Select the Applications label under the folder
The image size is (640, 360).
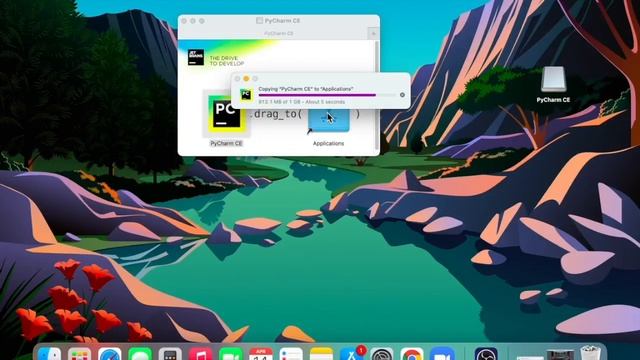point(328,143)
